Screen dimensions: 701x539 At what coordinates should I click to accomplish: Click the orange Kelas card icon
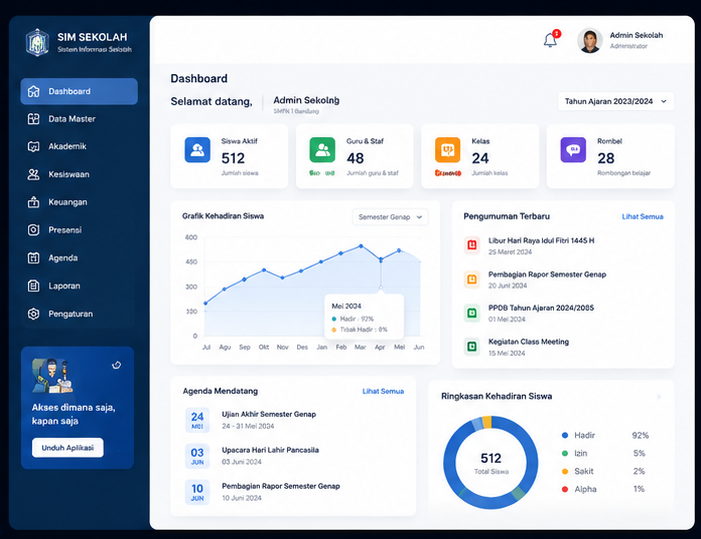coord(448,150)
